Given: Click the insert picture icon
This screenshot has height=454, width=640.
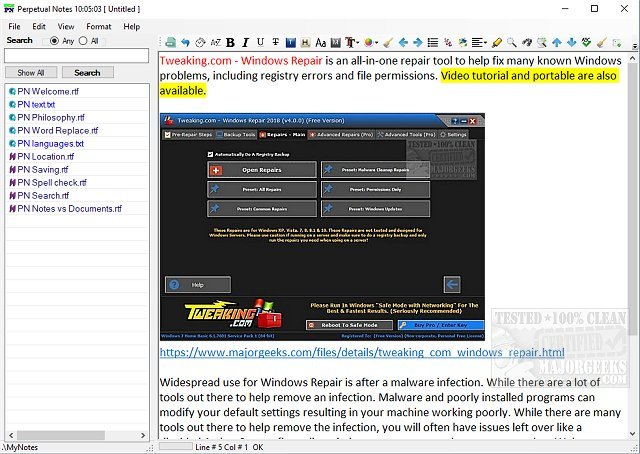Looking at the screenshot, I should point(463,42).
